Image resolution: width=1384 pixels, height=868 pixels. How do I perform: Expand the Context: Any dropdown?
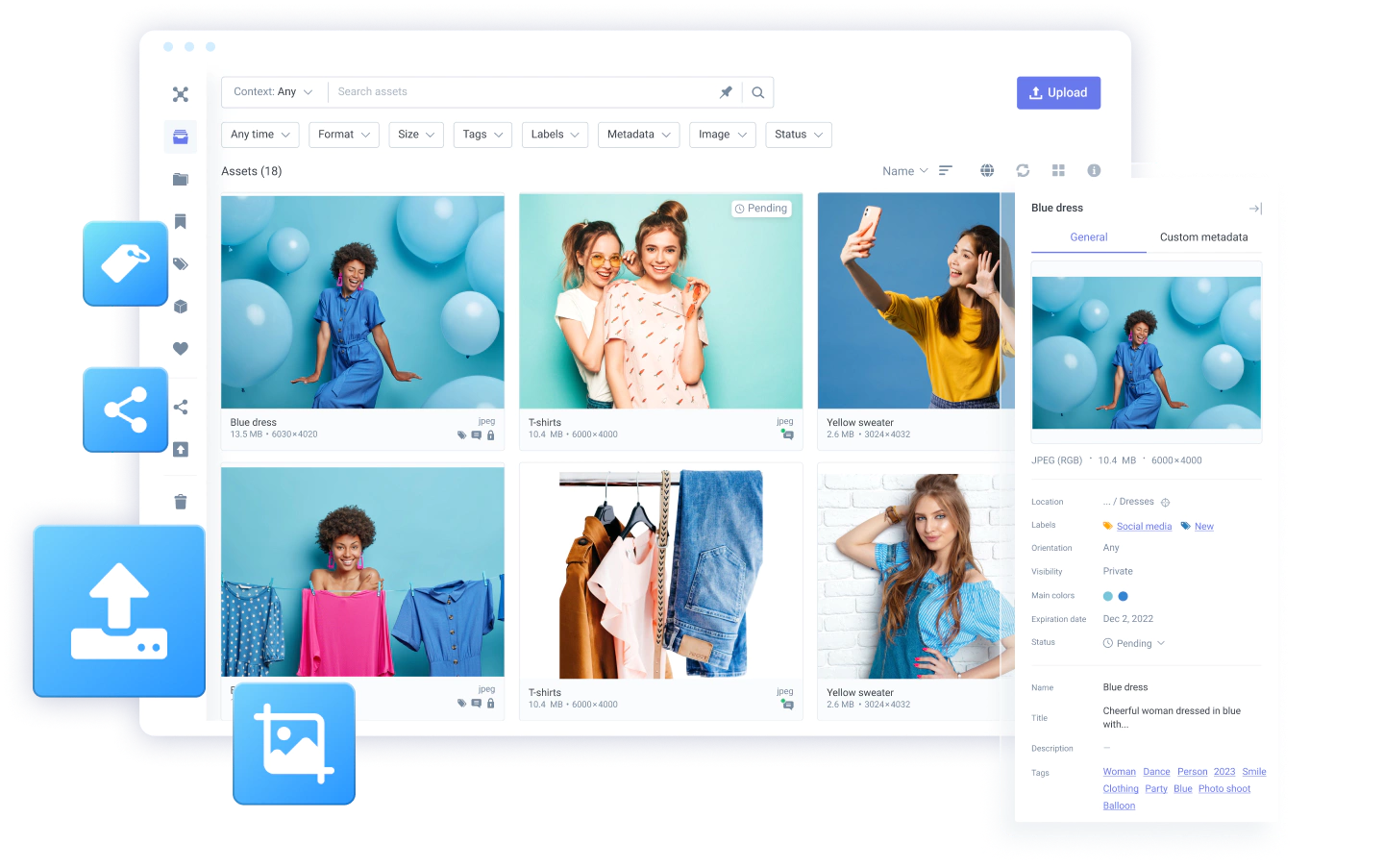(273, 92)
